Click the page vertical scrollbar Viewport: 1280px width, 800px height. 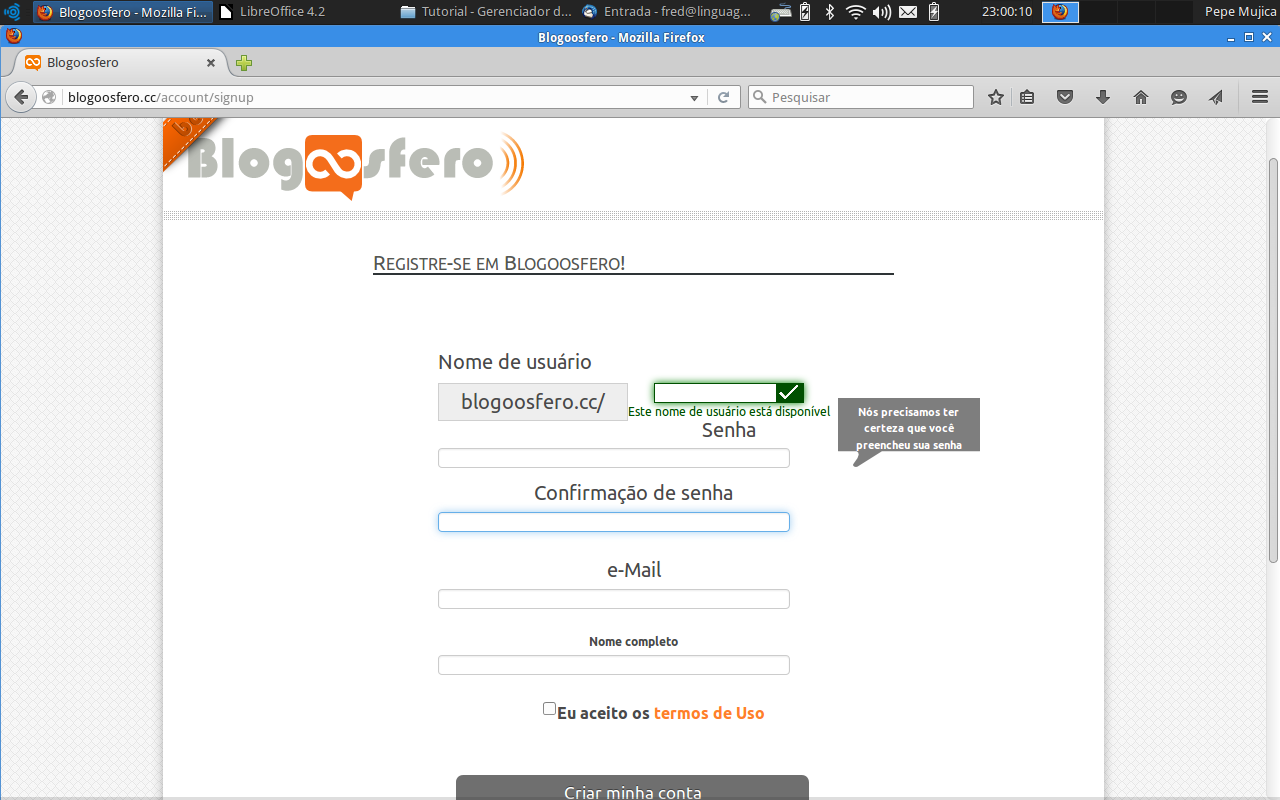(1273, 360)
